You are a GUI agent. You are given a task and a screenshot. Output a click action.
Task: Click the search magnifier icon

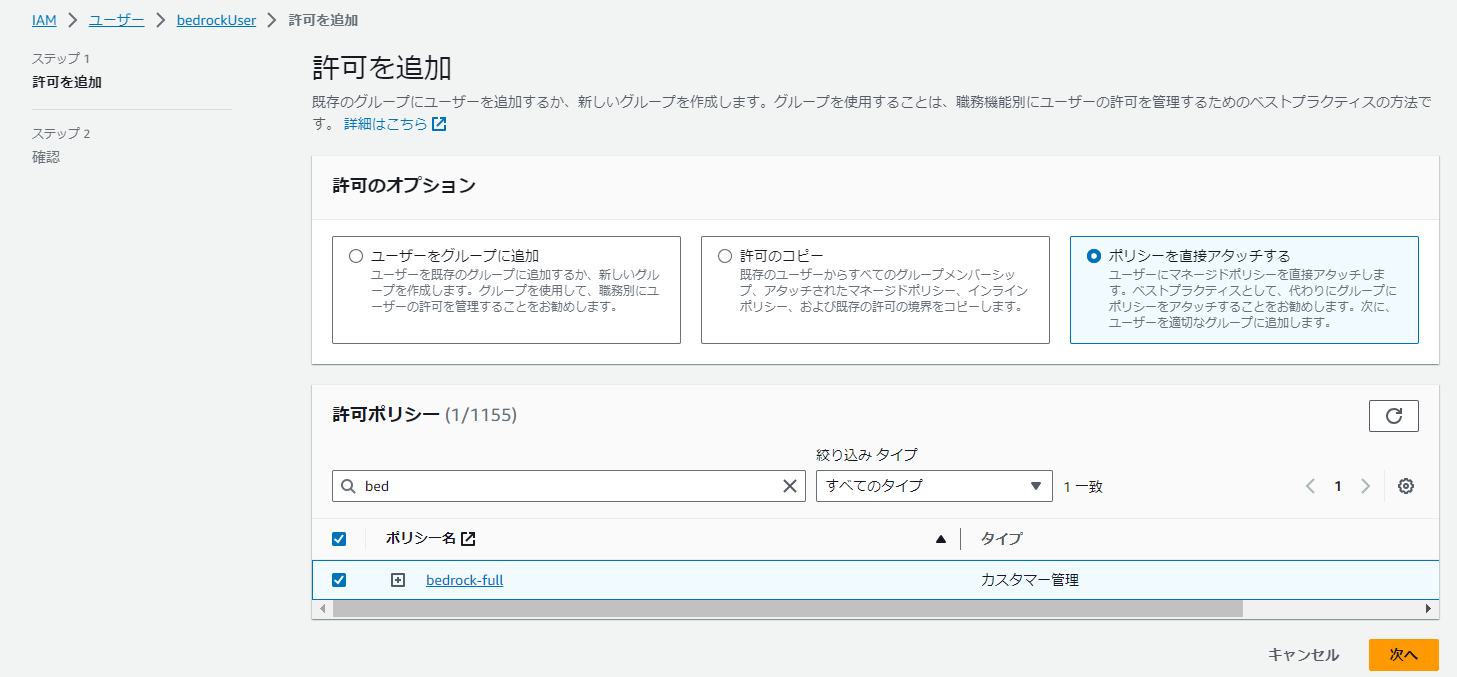(349, 486)
